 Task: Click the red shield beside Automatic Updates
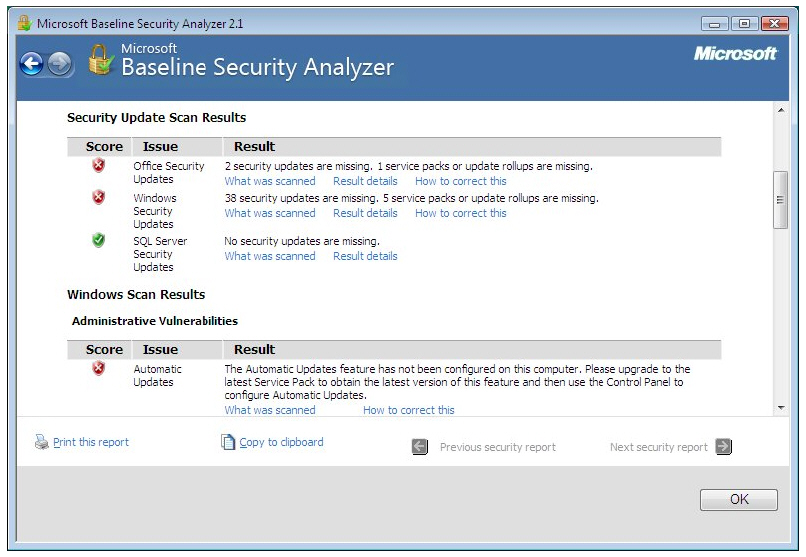[99, 368]
